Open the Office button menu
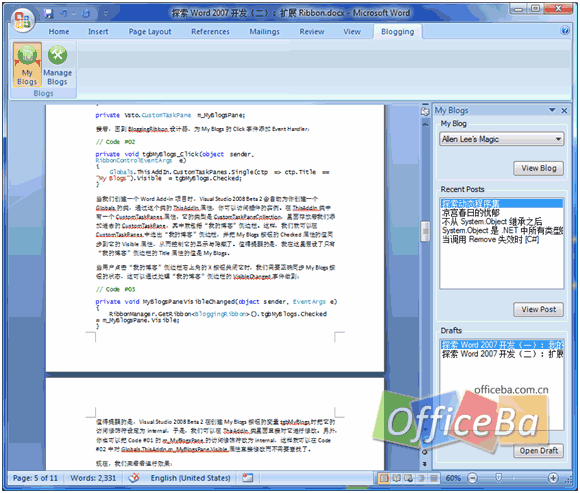The image size is (580, 493). tap(22, 19)
